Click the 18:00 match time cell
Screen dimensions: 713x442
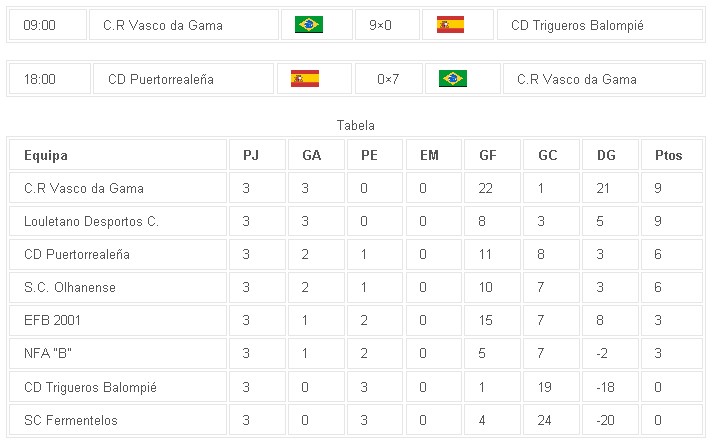(41, 79)
